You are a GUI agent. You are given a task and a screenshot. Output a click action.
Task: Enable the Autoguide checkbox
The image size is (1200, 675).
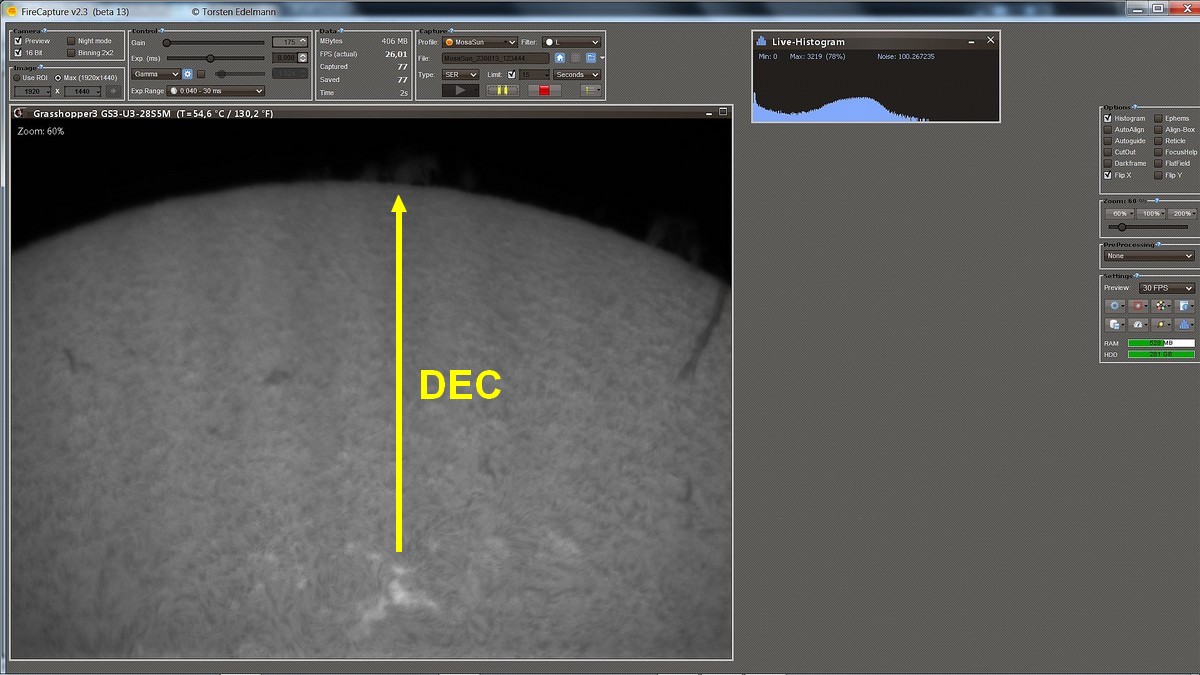(1108, 141)
